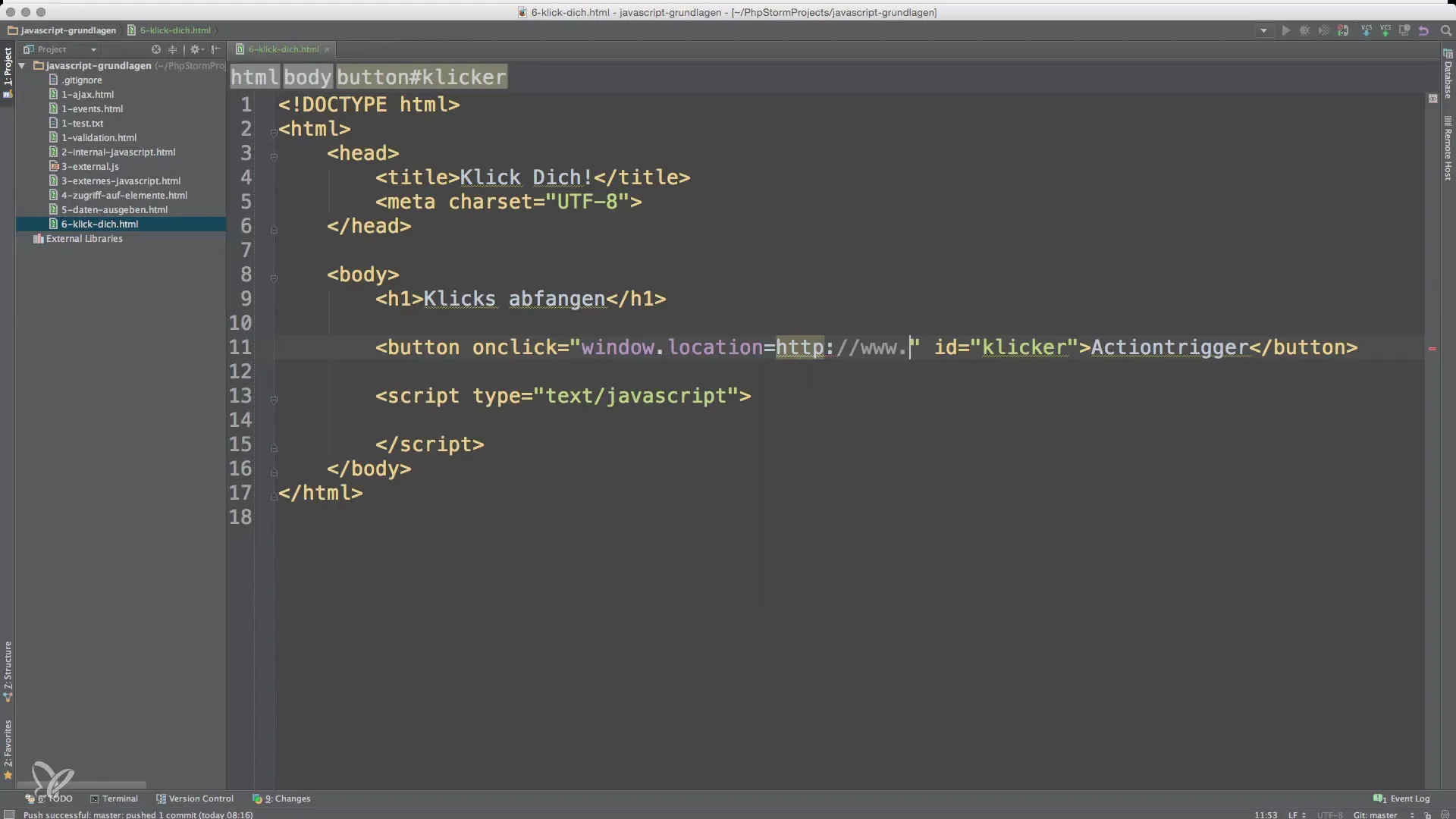Click collapse all icon in Project panel

[172, 49]
